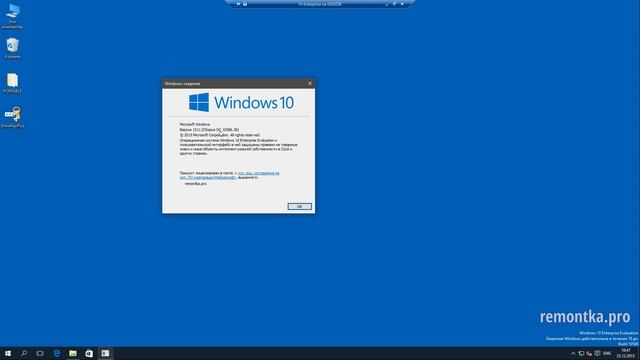
Task: Launch Microsoft Edge from taskbar
Action: pos(57,353)
